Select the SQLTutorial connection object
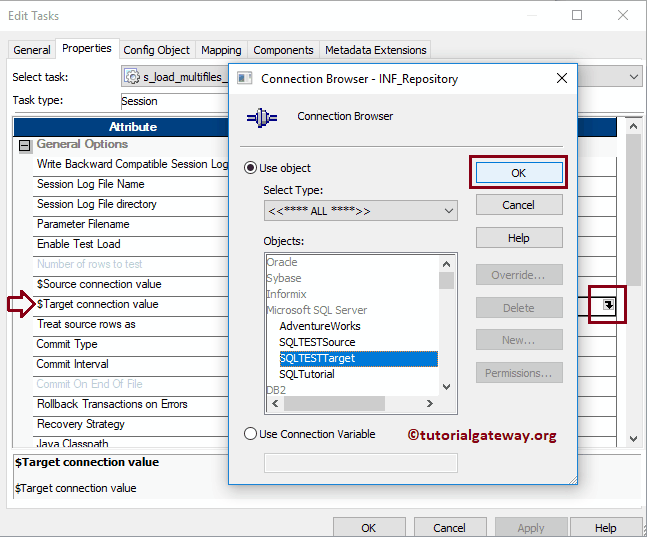 pyautogui.click(x=307, y=374)
